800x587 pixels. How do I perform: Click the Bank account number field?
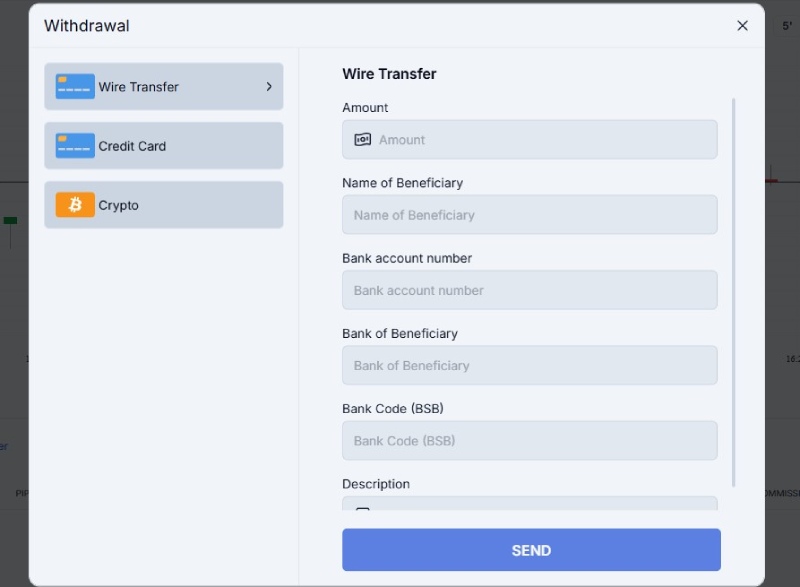pos(530,290)
